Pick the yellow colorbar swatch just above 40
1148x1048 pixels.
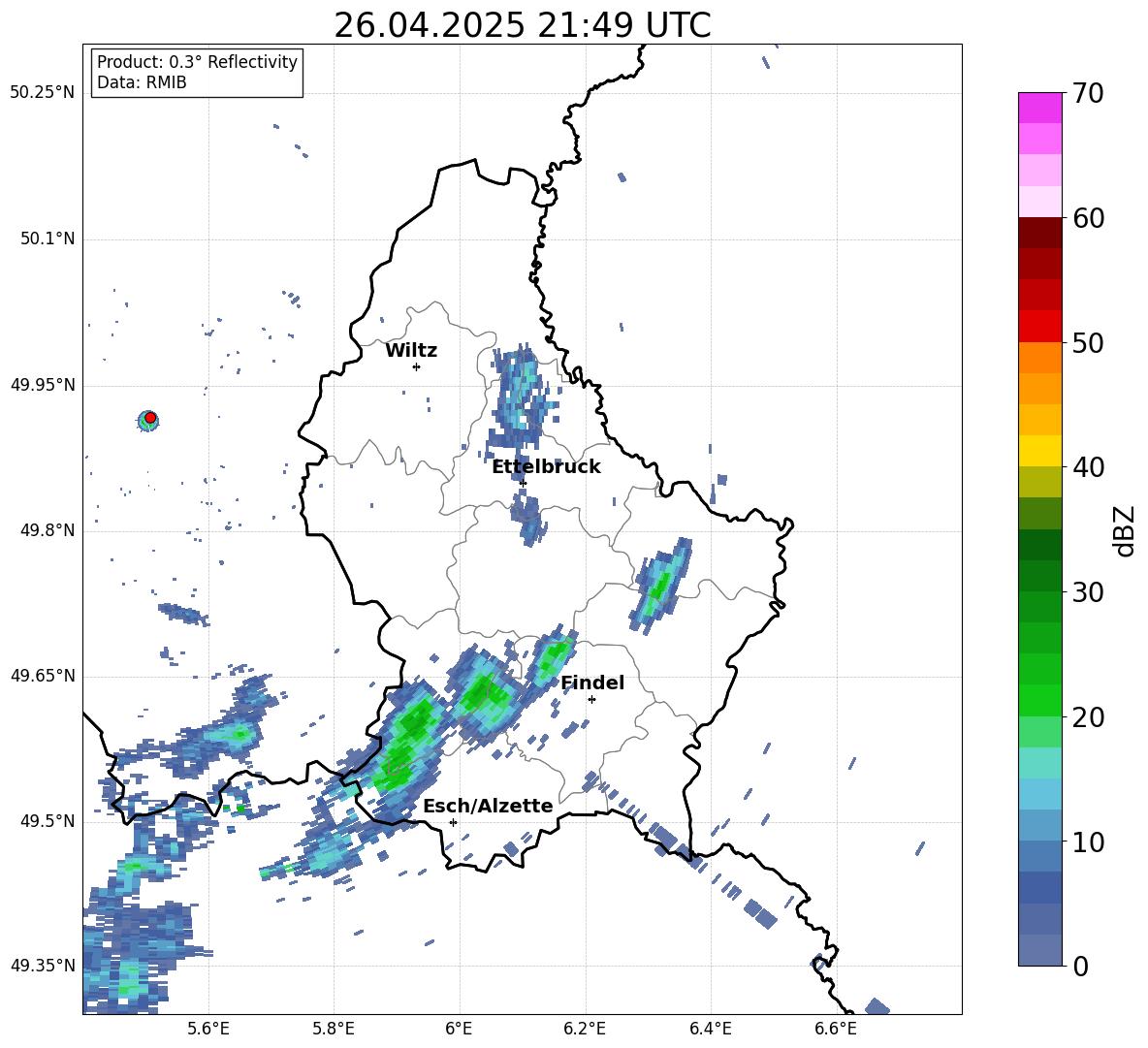pyautogui.click(x=1039, y=450)
